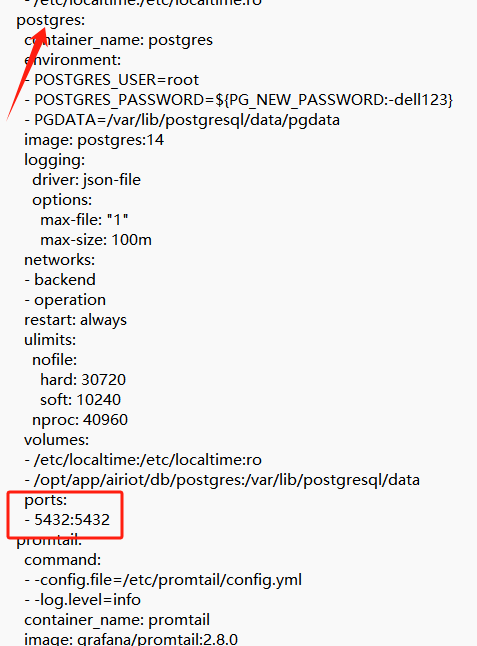The width and height of the screenshot is (477, 646).
Task: Click the POSTGRES_PASSWORD environment line
Action: (x=238, y=100)
